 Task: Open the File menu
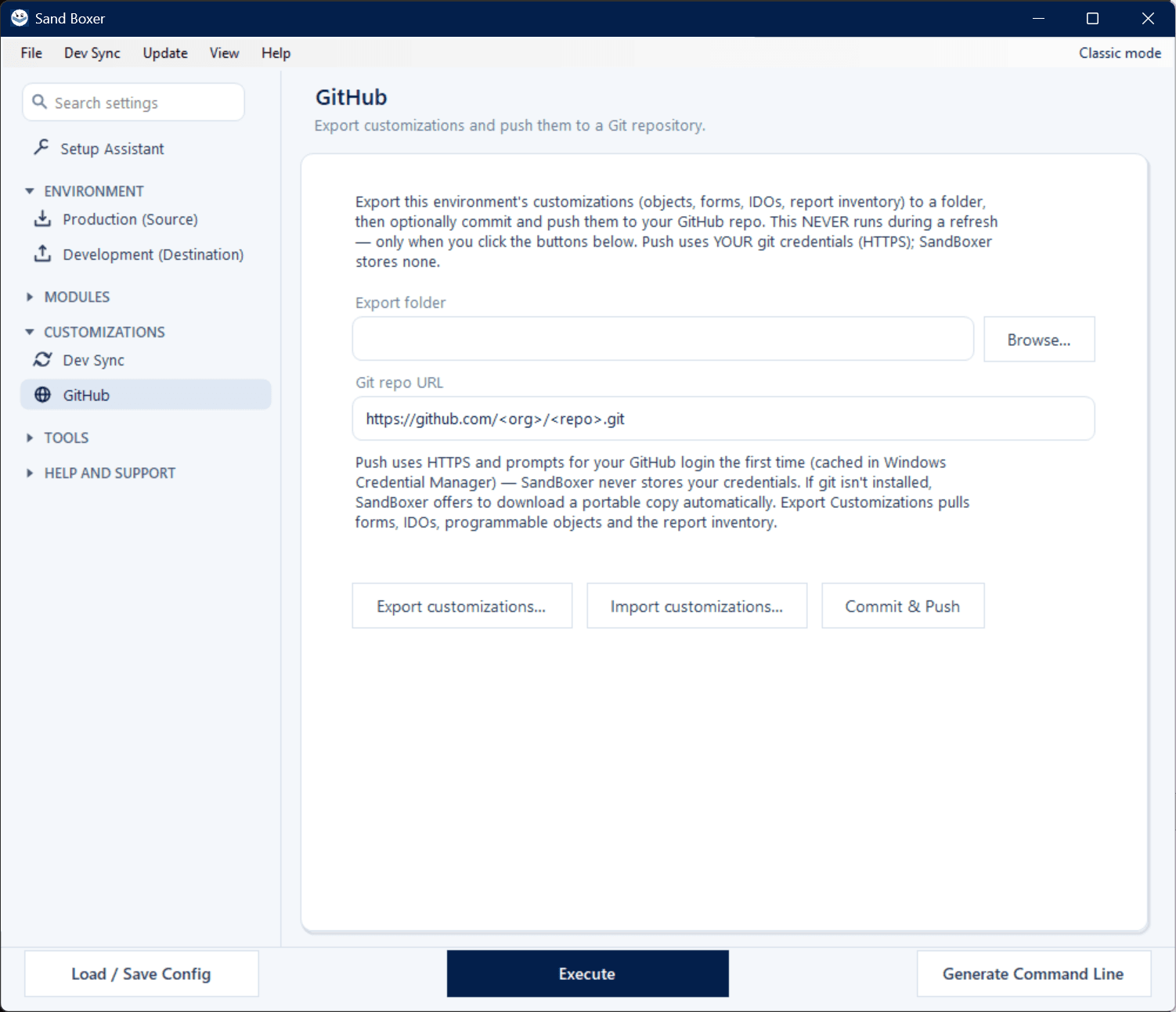31,52
